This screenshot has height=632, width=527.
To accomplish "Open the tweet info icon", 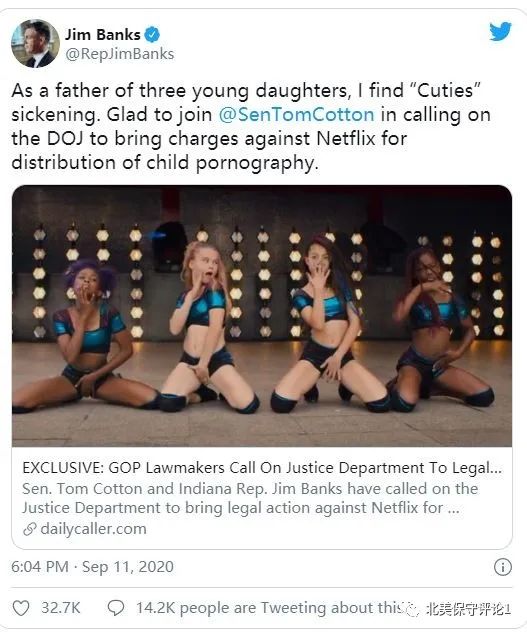I will coord(502,567).
